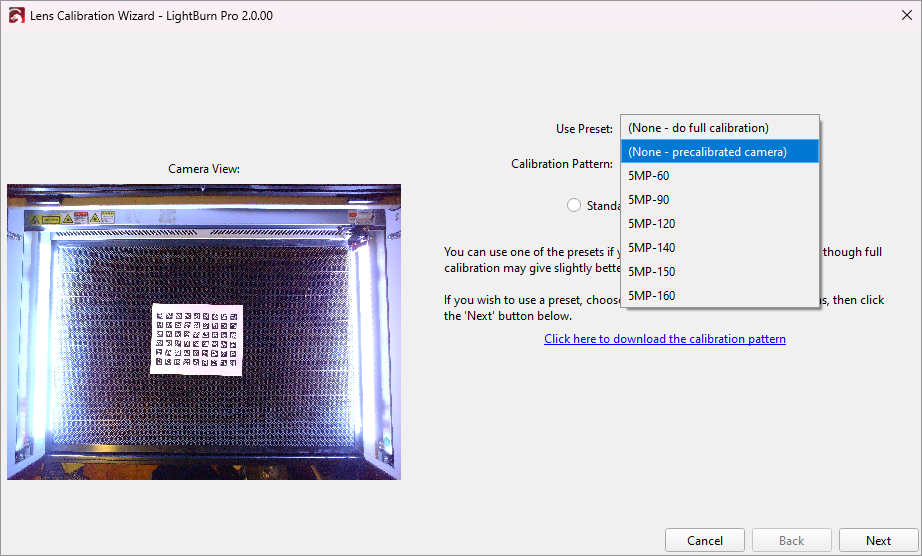This screenshot has width=922, height=556.
Task: Choose 5MP-120 from the preset list
Action: [652, 224]
